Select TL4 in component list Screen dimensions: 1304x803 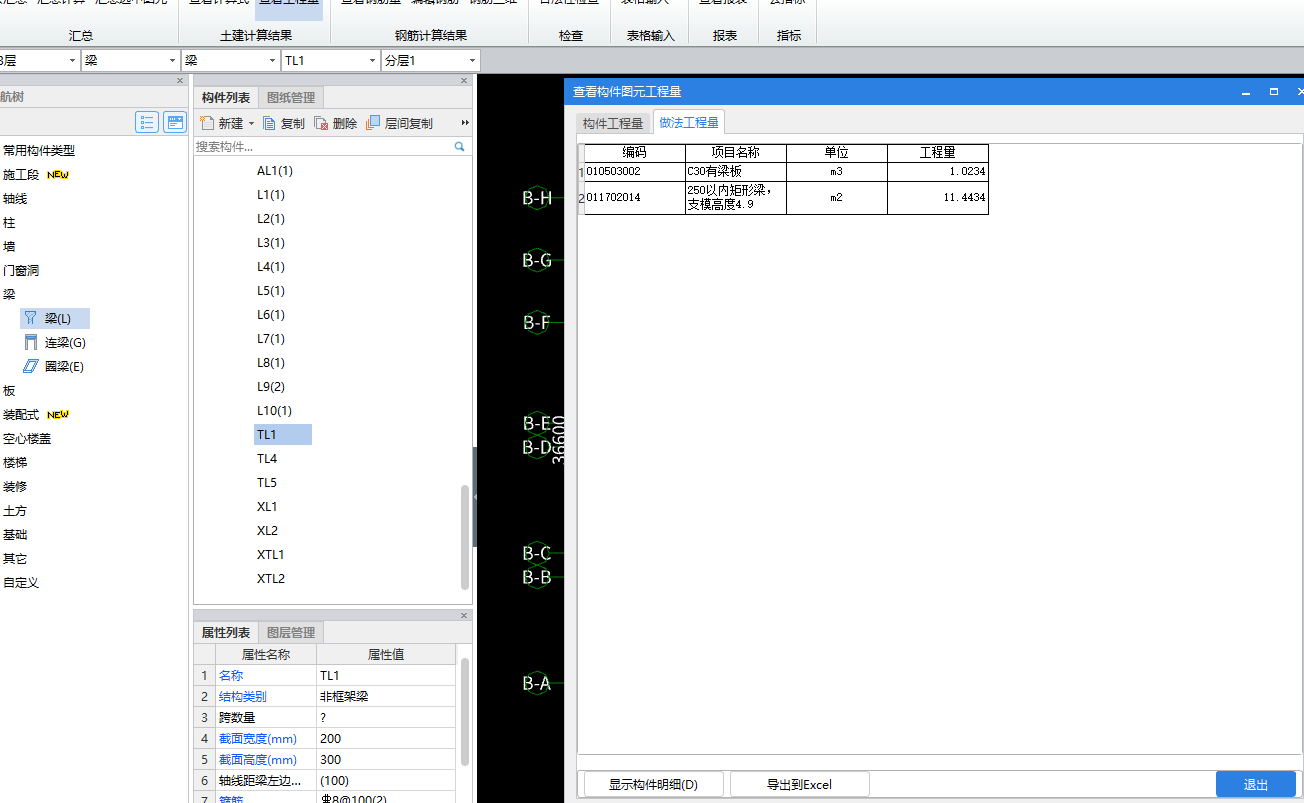click(267, 458)
